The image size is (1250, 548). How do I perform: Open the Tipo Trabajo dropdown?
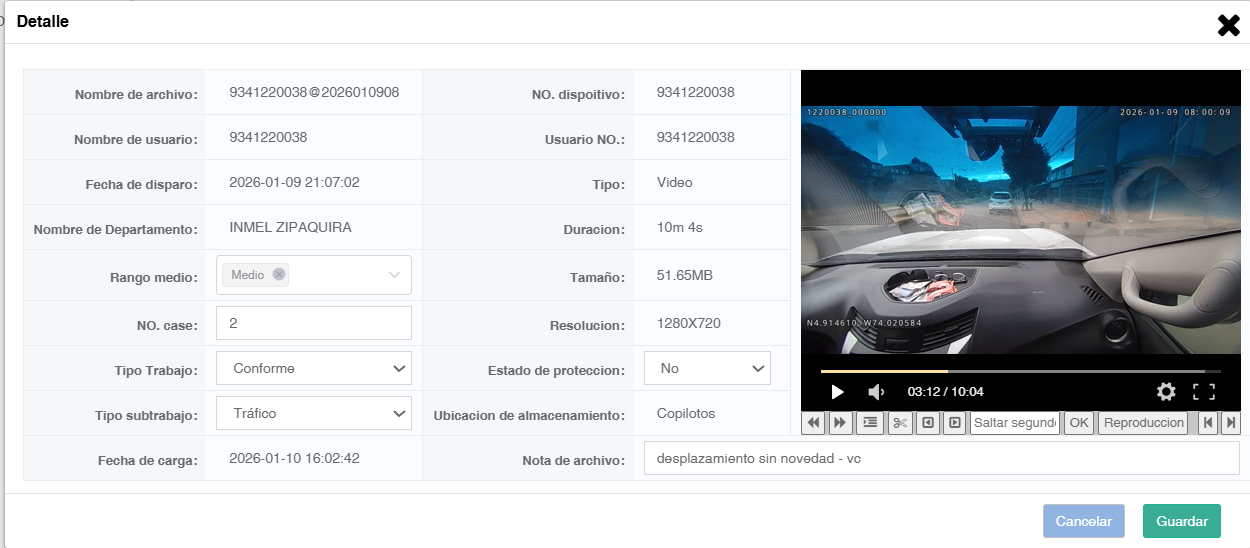click(x=314, y=368)
